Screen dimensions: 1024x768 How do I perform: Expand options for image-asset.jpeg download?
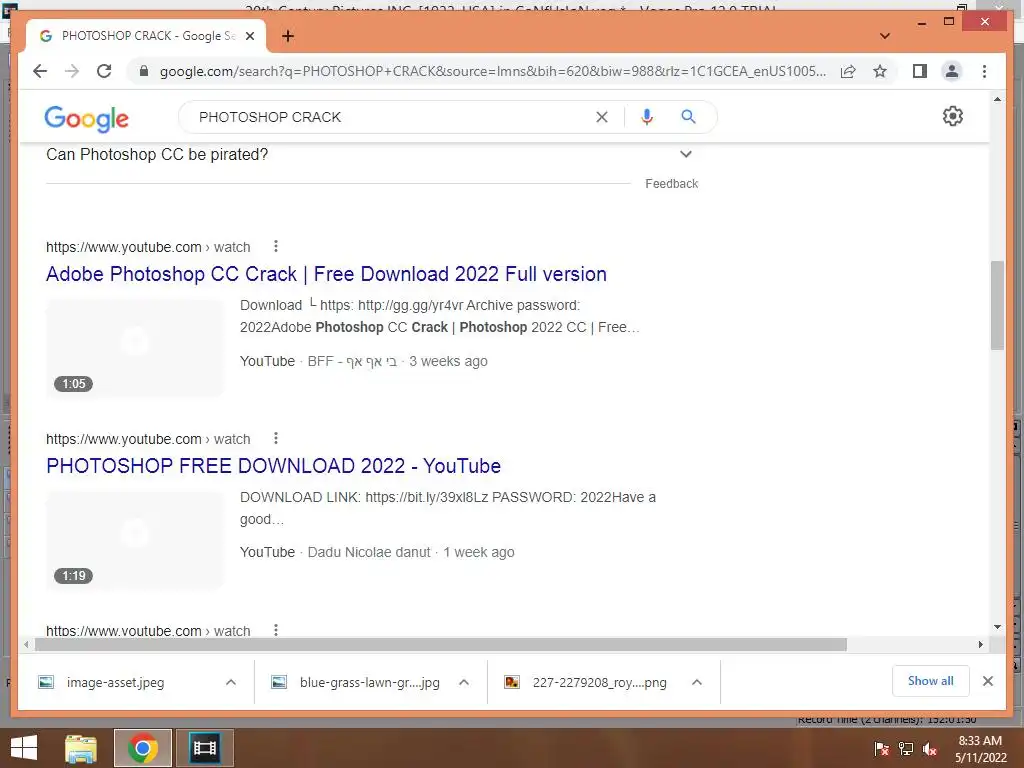pos(231,682)
